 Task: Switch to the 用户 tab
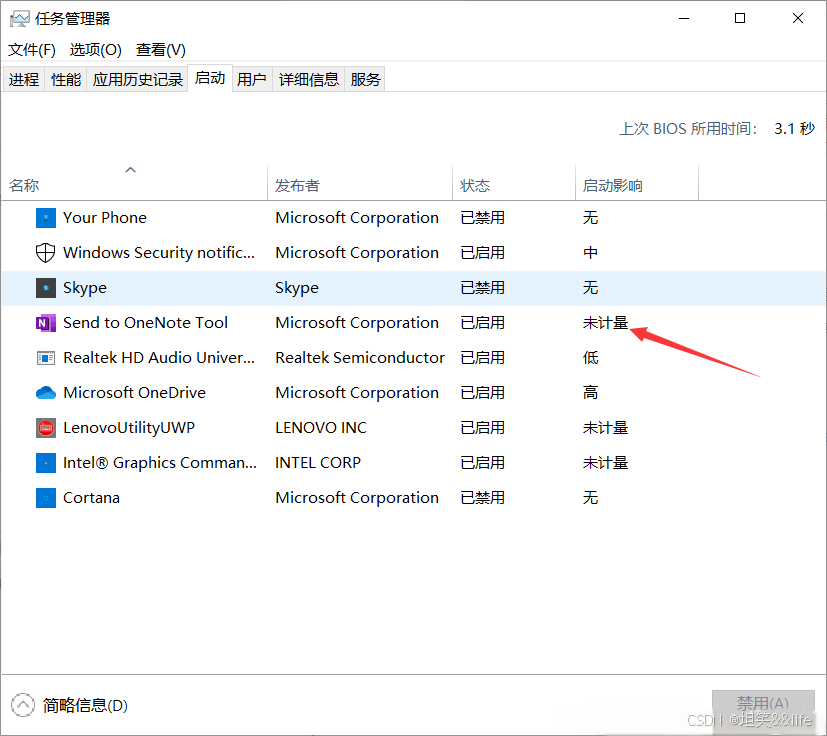click(x=252, y=79)
